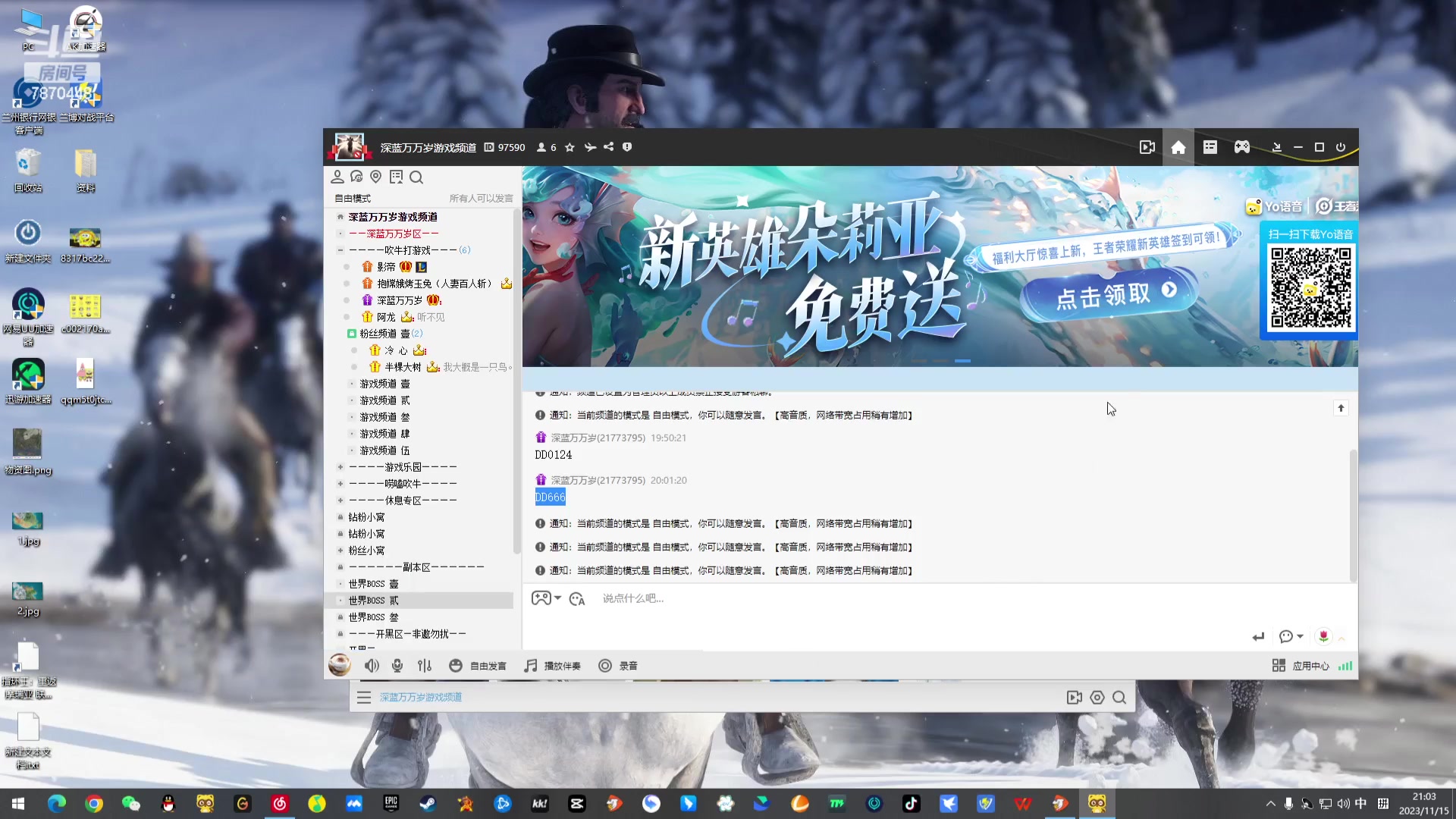This screenshot has height=819, width=1456.
Task: Click the Yo语音 logo on banner
Action: pos(1275,206)
